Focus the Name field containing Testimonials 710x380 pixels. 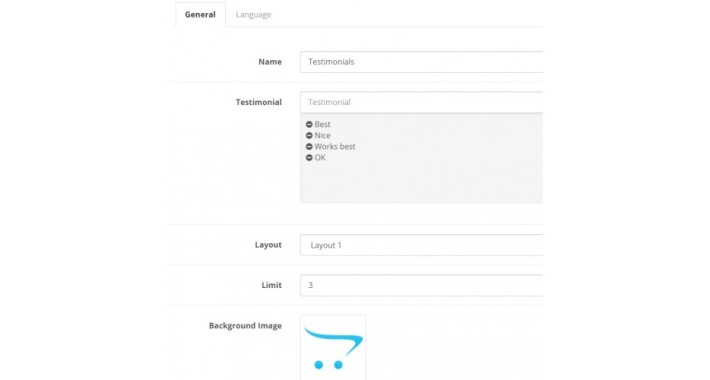(421, 62)
